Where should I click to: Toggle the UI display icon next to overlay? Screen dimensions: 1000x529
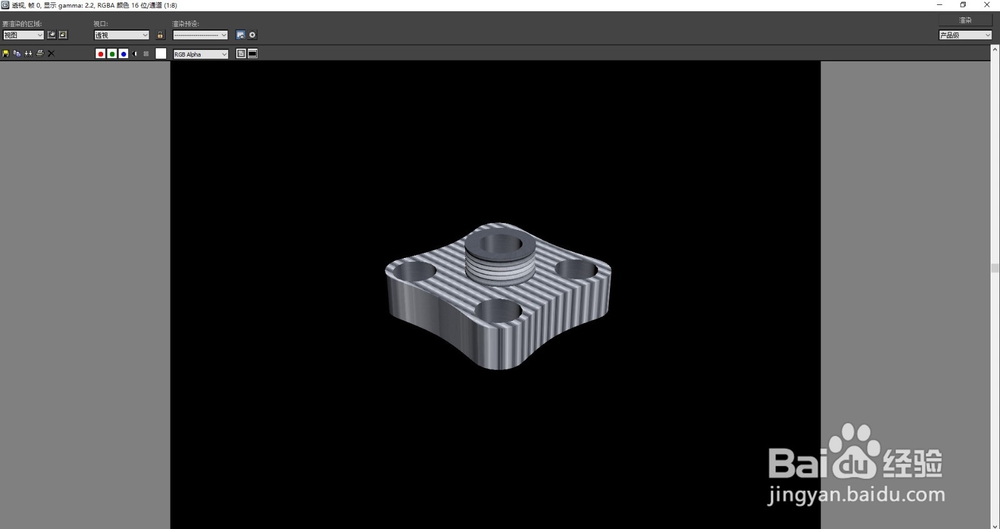253,54
